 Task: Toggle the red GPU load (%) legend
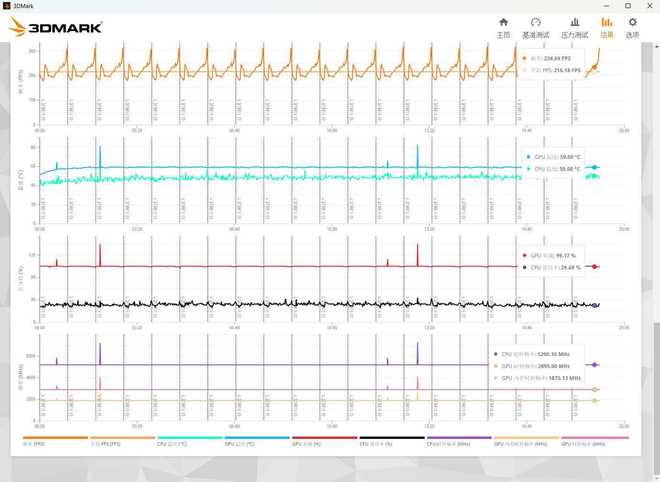pyautogui.click(x=324, y=441)
